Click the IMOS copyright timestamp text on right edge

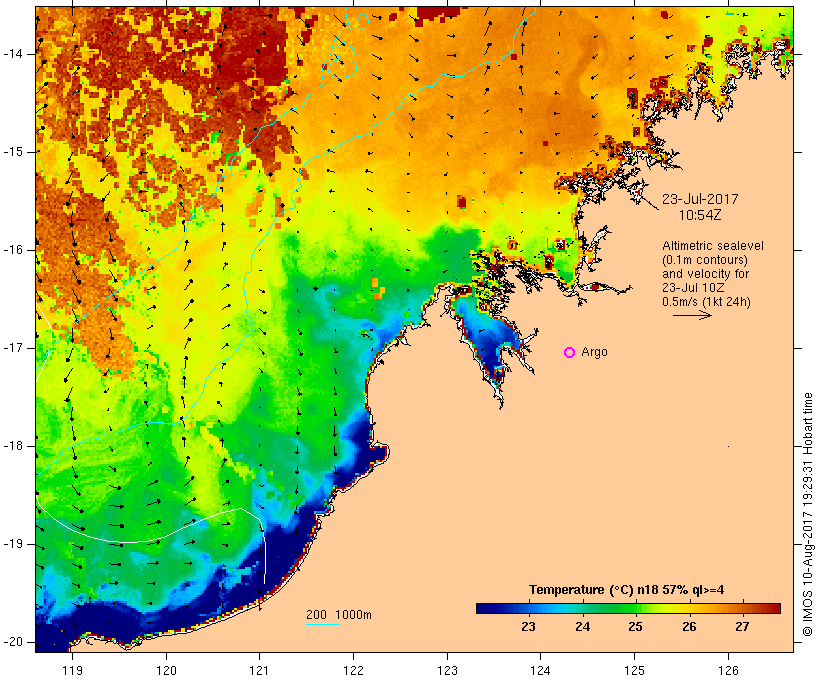(808, 514)
